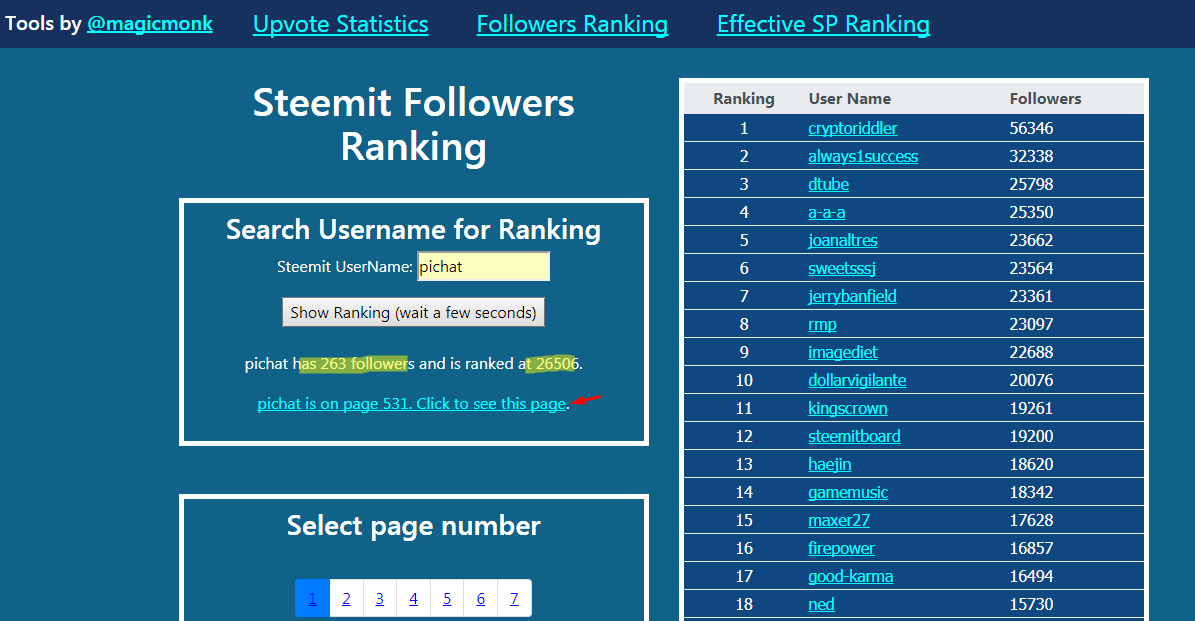Open sweetsssj user link
This screenshot has height=621, width=1195.
(x=841, y=268)
